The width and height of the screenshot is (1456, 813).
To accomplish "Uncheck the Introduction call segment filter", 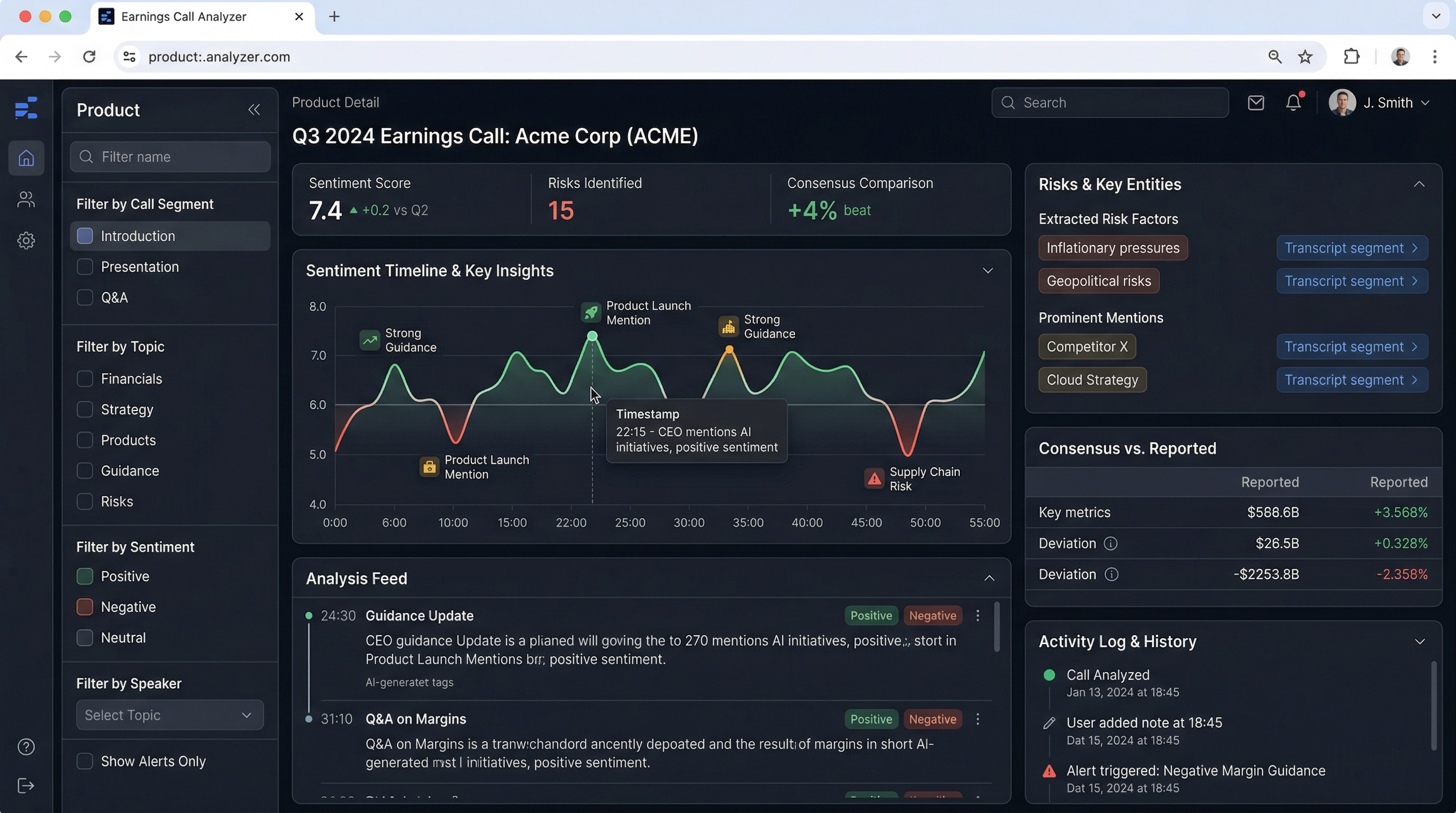I will coord(85,236).
